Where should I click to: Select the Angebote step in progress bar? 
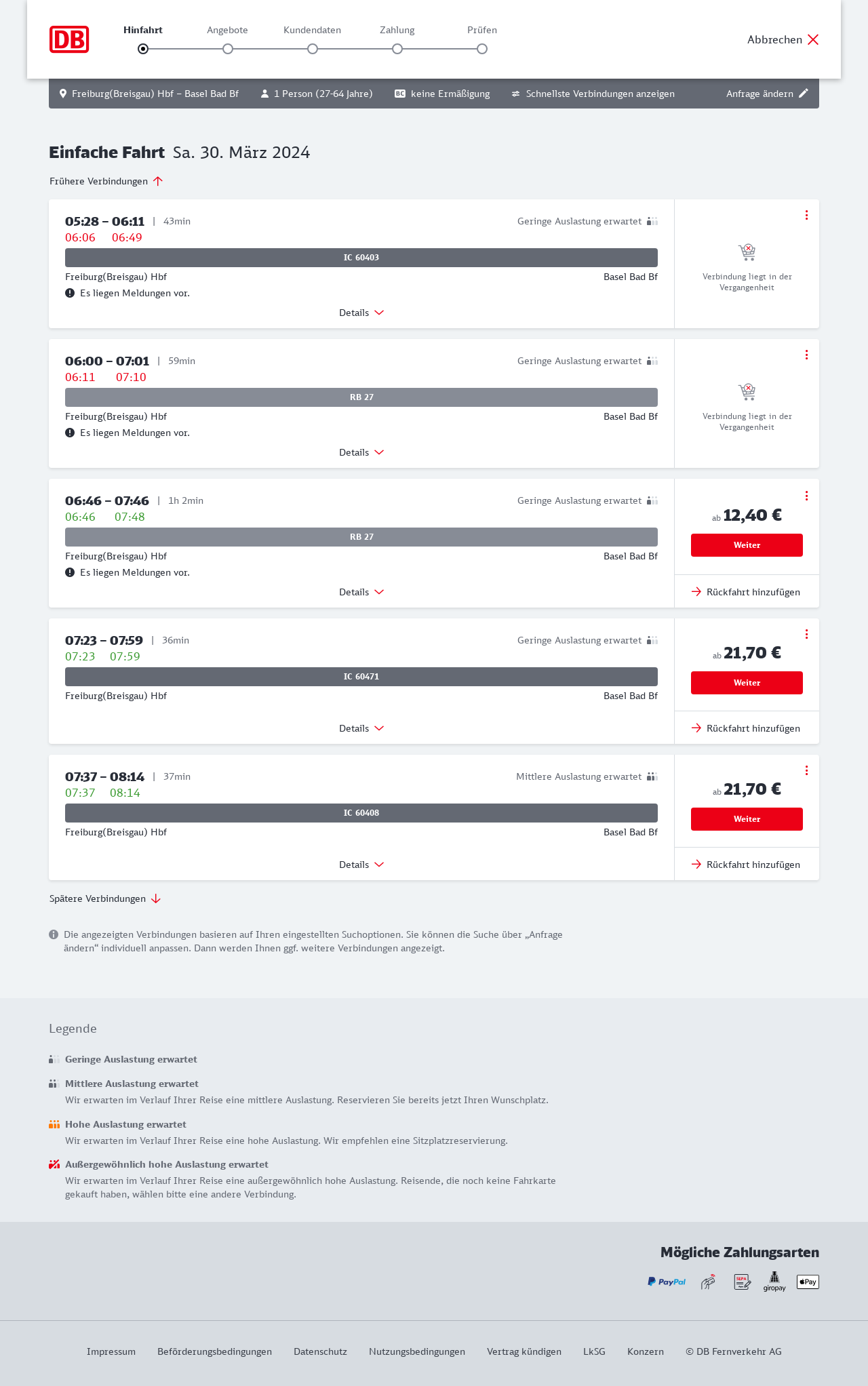coord(228,49)
